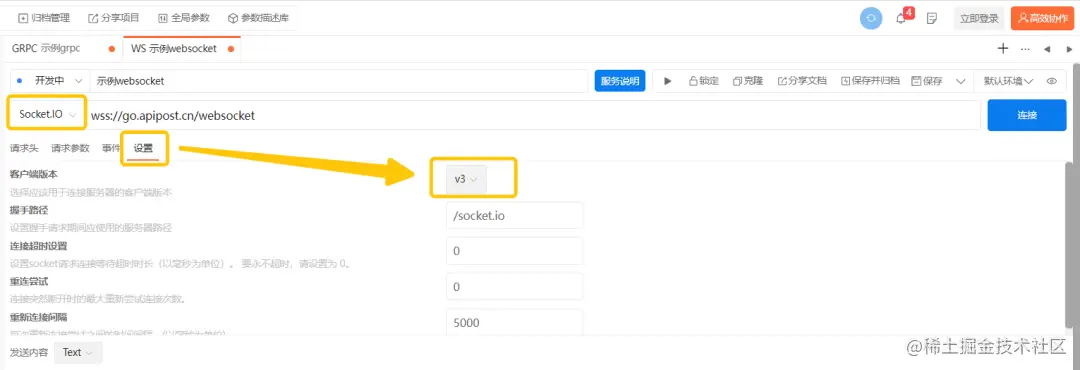Open the notifications bell with badge
The width and height of the screenshot is (1080, 370).
902,18
